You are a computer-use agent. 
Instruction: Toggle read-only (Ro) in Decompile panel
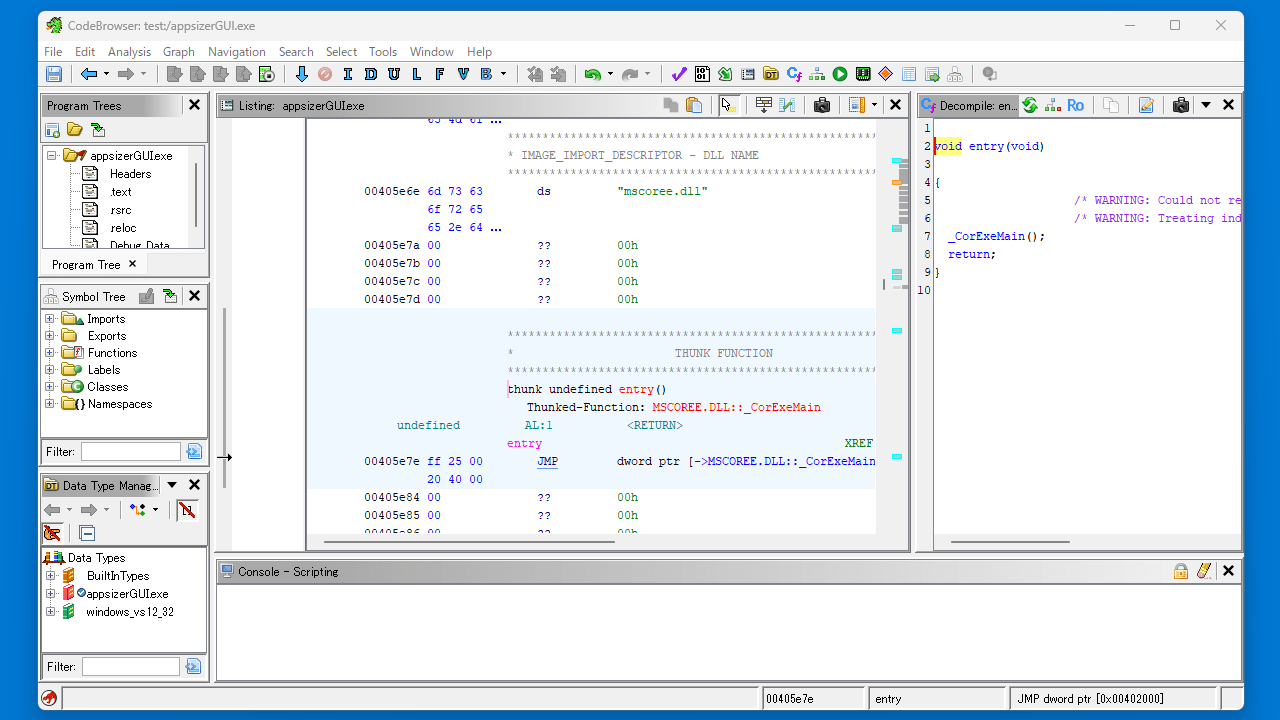tap(1076, 105)
